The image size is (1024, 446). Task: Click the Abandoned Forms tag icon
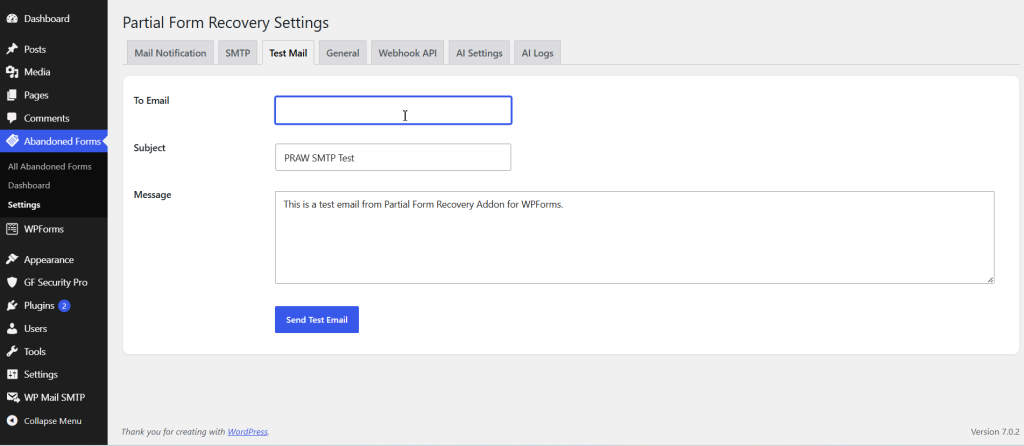pos(12,141)
